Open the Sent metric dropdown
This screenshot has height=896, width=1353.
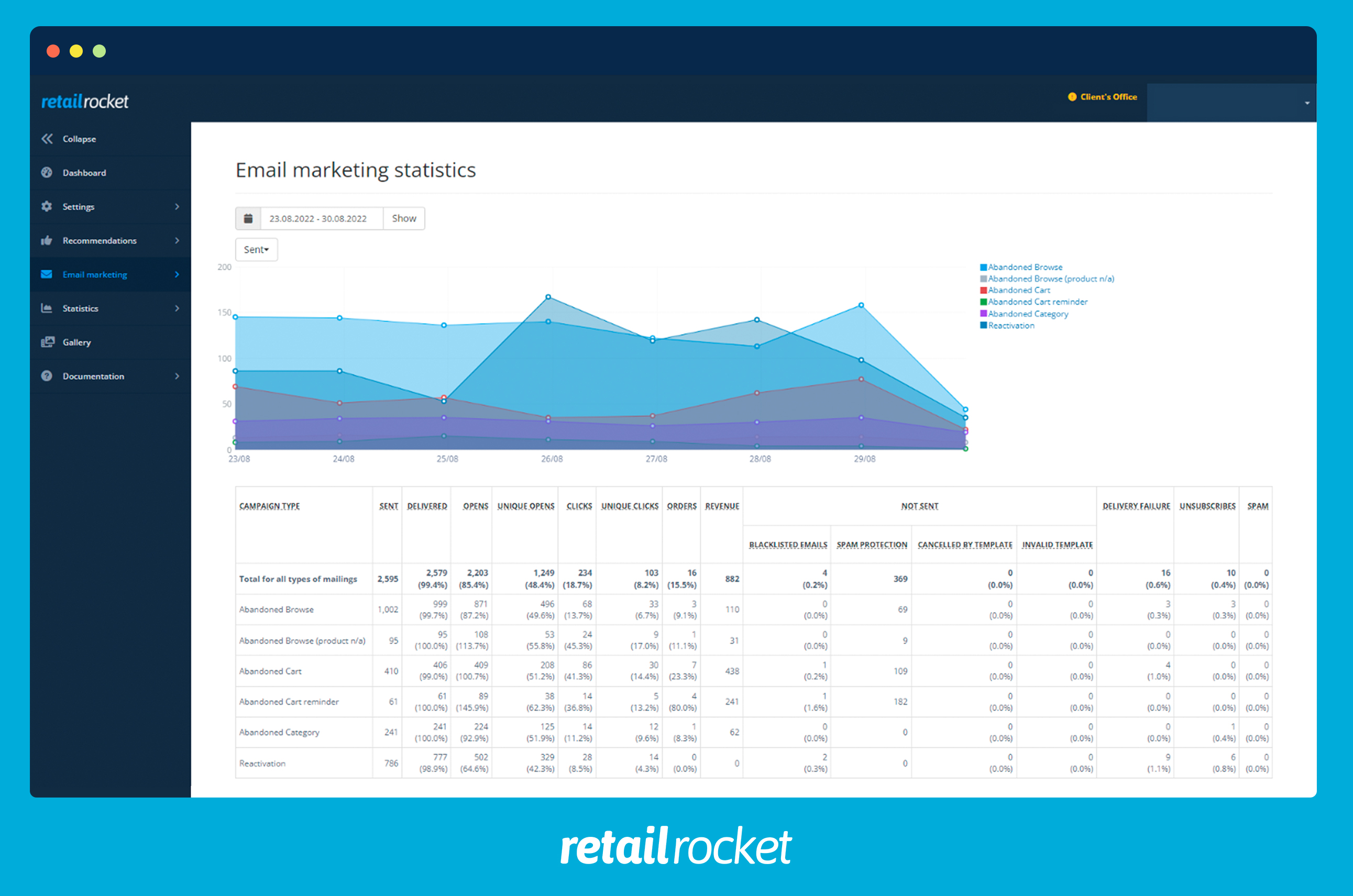[x=256, y=250]
